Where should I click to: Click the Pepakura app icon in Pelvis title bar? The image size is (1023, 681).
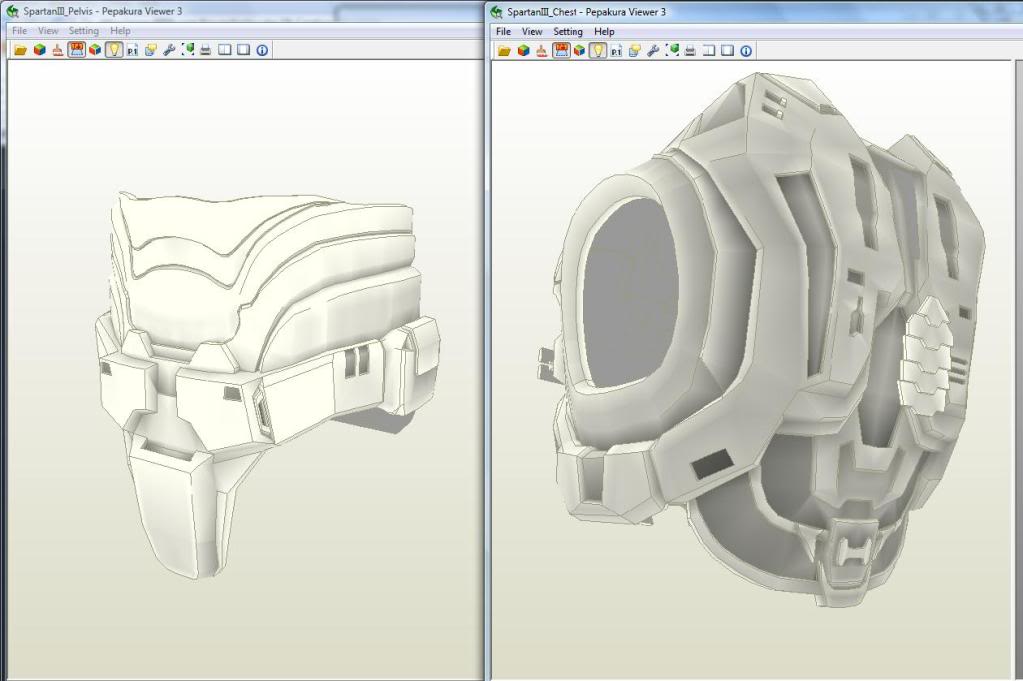[x=12, y=11]
